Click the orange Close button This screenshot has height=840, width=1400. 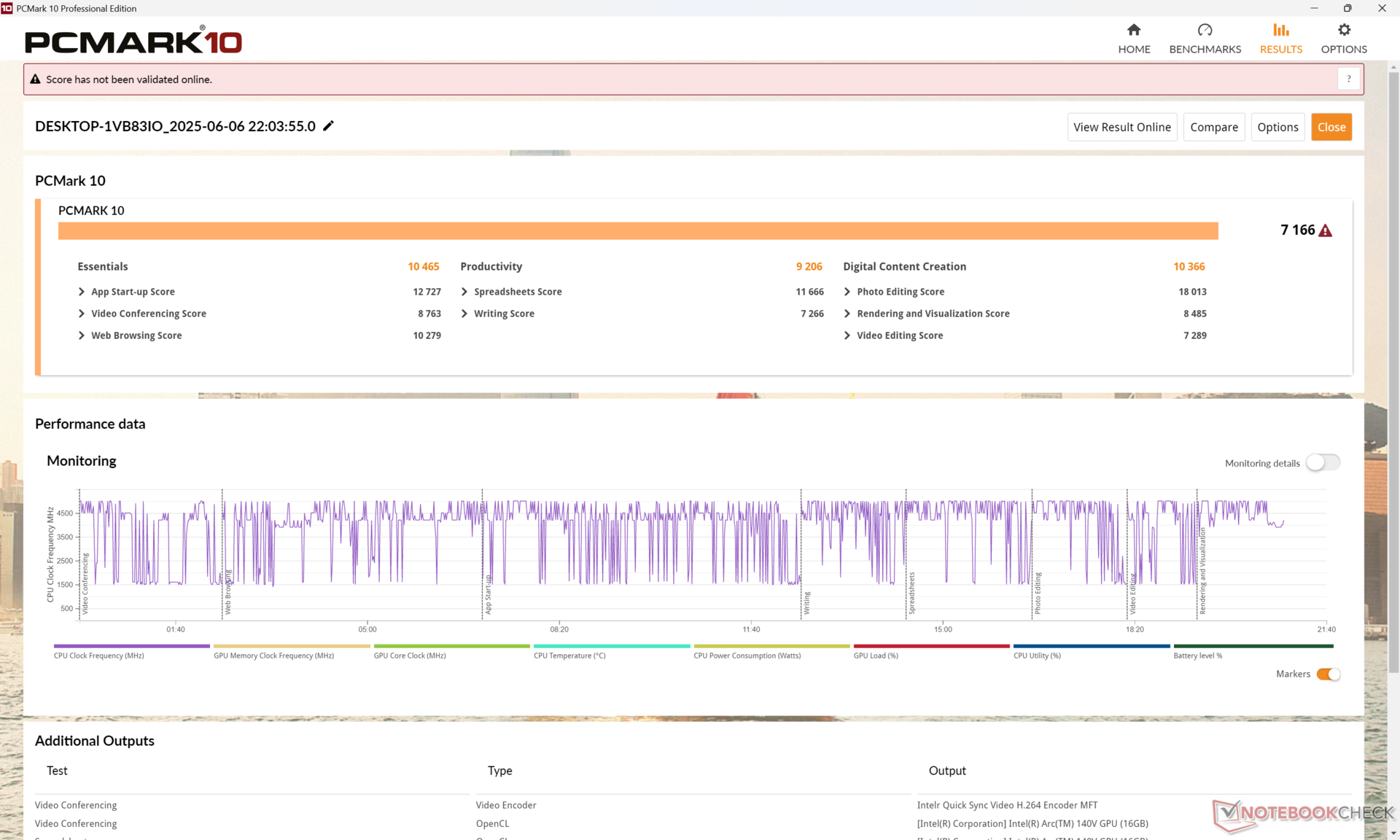pos(1331,127)
